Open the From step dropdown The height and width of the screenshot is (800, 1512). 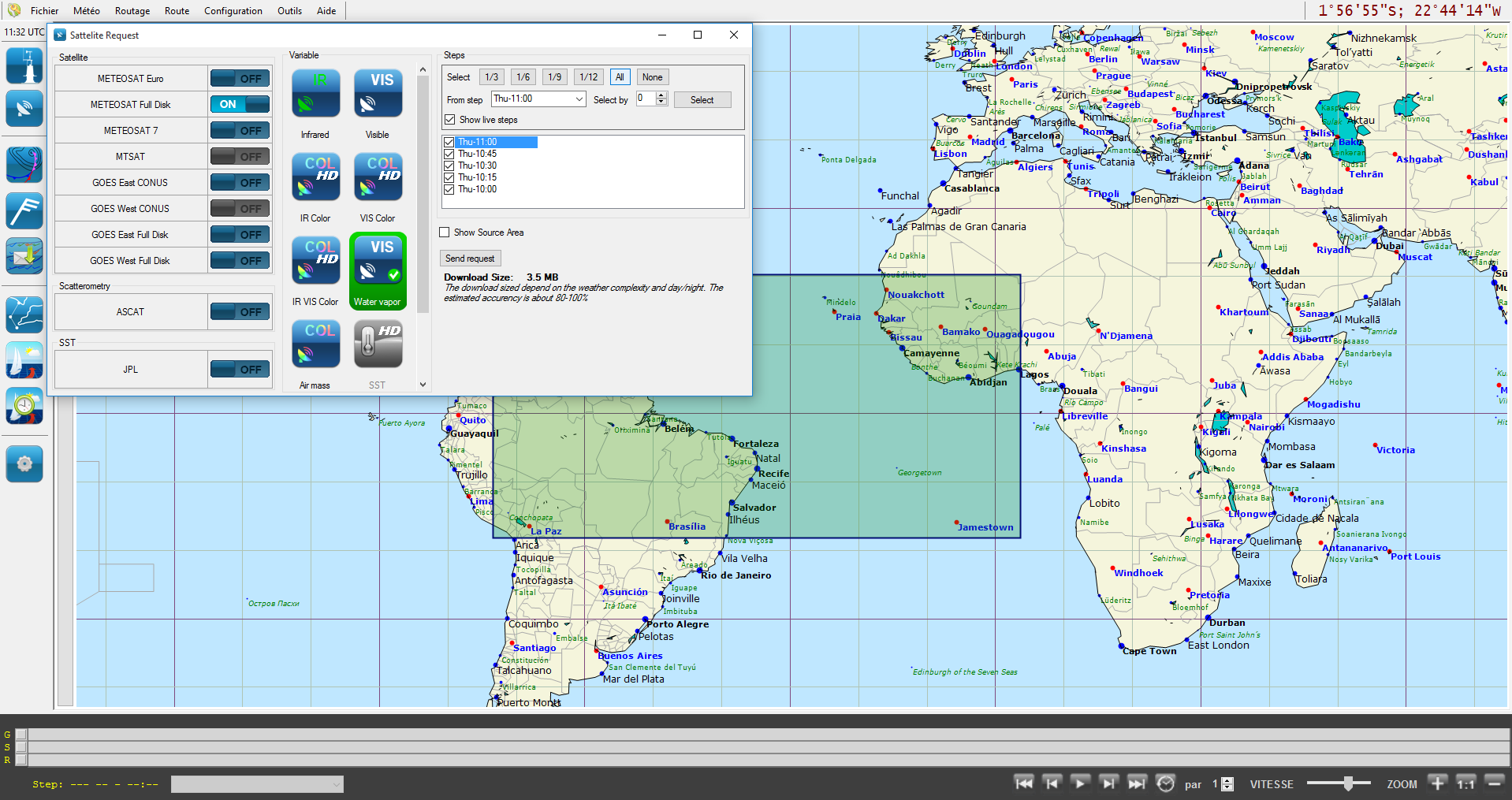click(538, 99)
